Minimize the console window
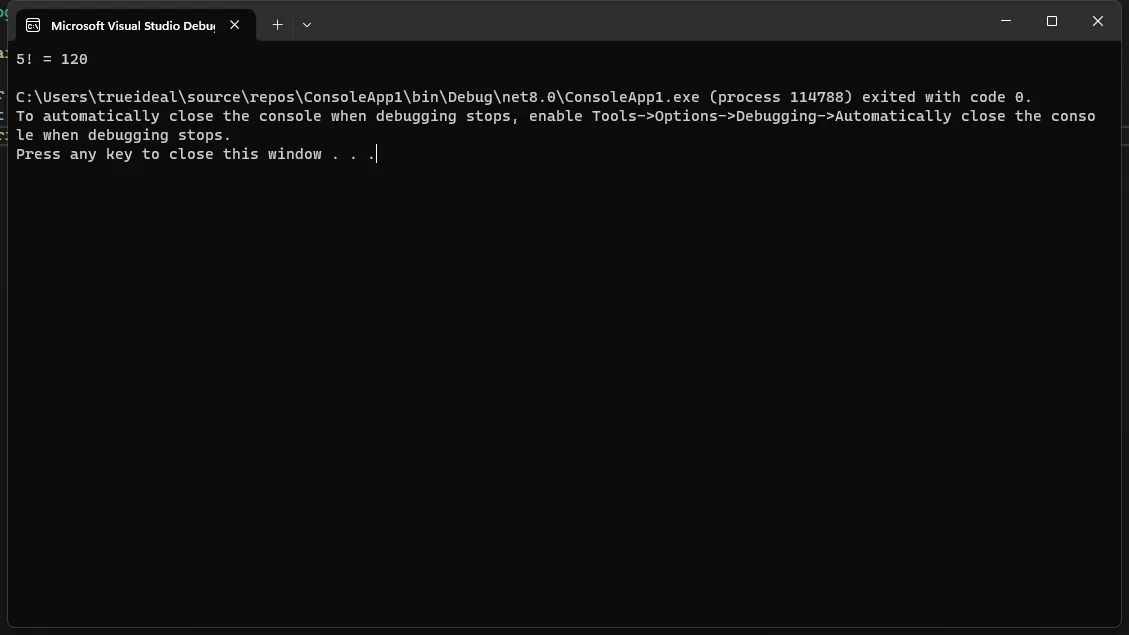This screenshot has height=635, width=1129. (x=1006, y=21)
